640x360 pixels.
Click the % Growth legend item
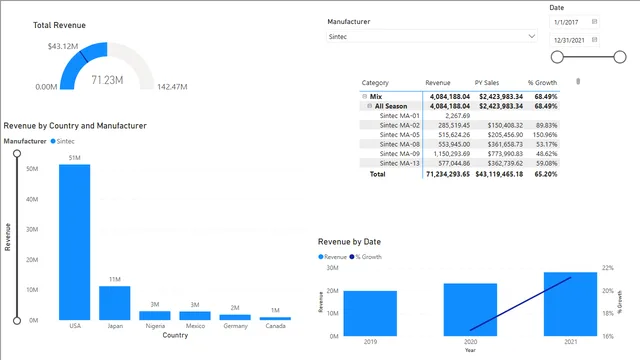pyautogui.click(x=365, y=257)
